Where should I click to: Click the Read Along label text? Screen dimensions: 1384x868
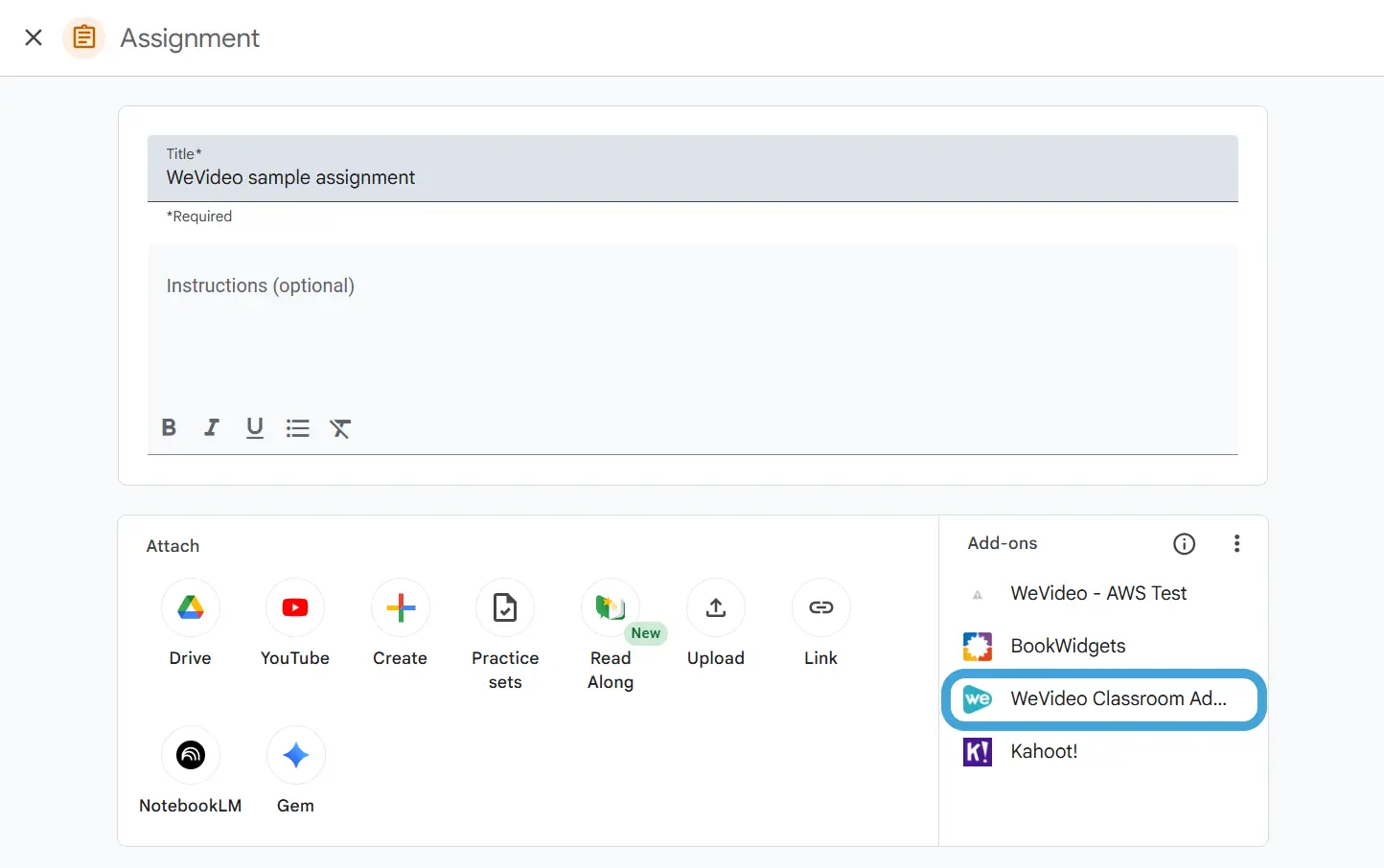(611, 670)
